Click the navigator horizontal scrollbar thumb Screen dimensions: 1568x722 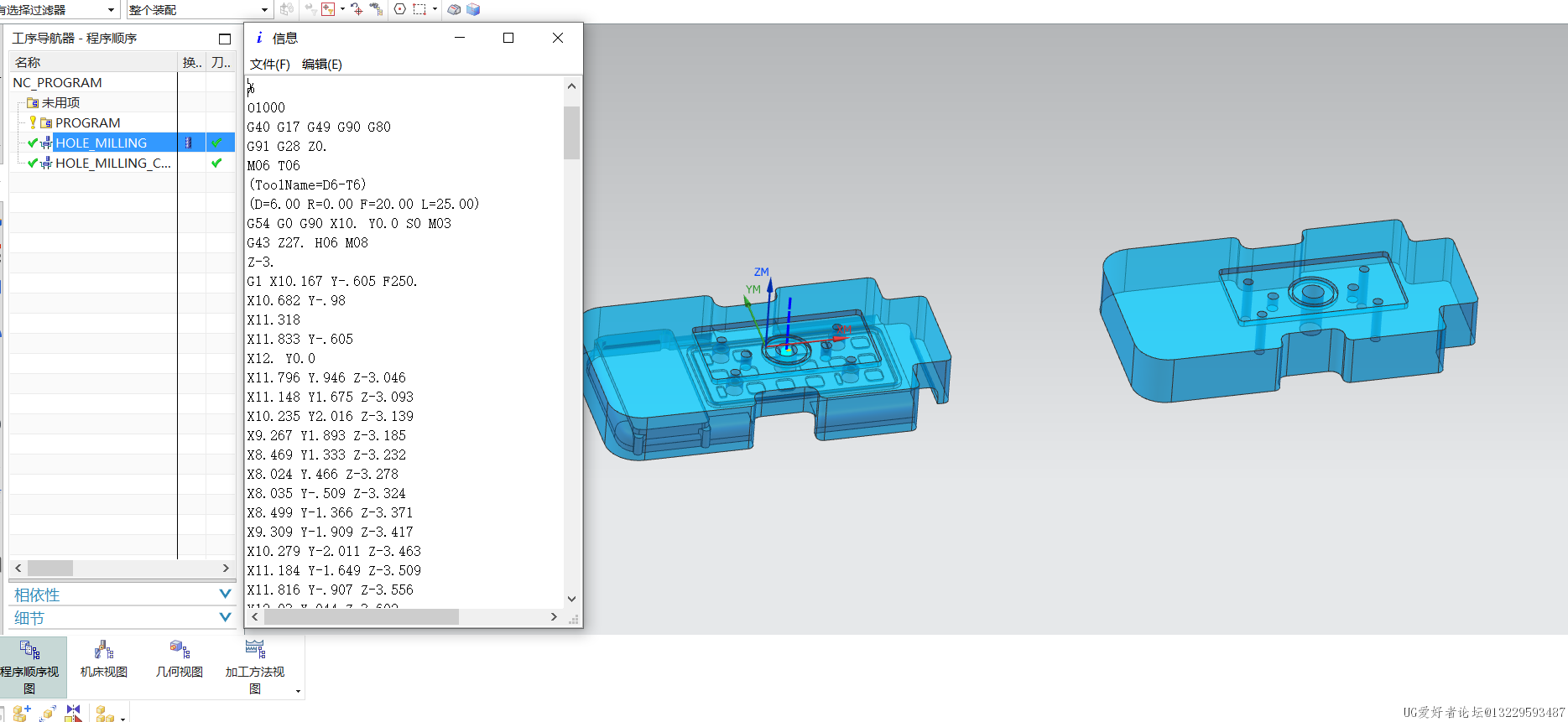click(49, 568)
